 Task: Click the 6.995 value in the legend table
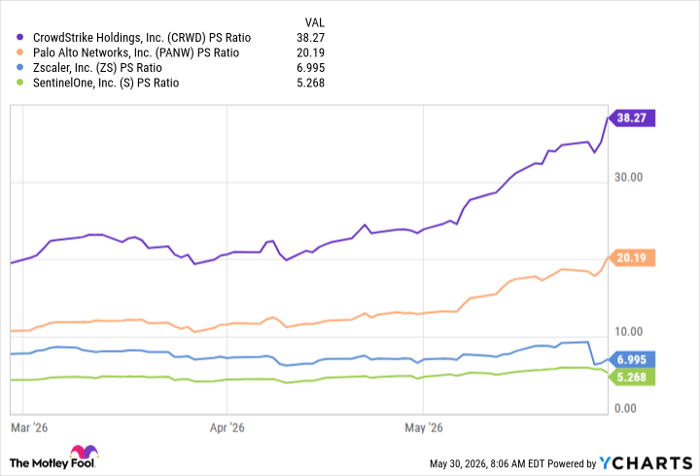pos(311,68)
